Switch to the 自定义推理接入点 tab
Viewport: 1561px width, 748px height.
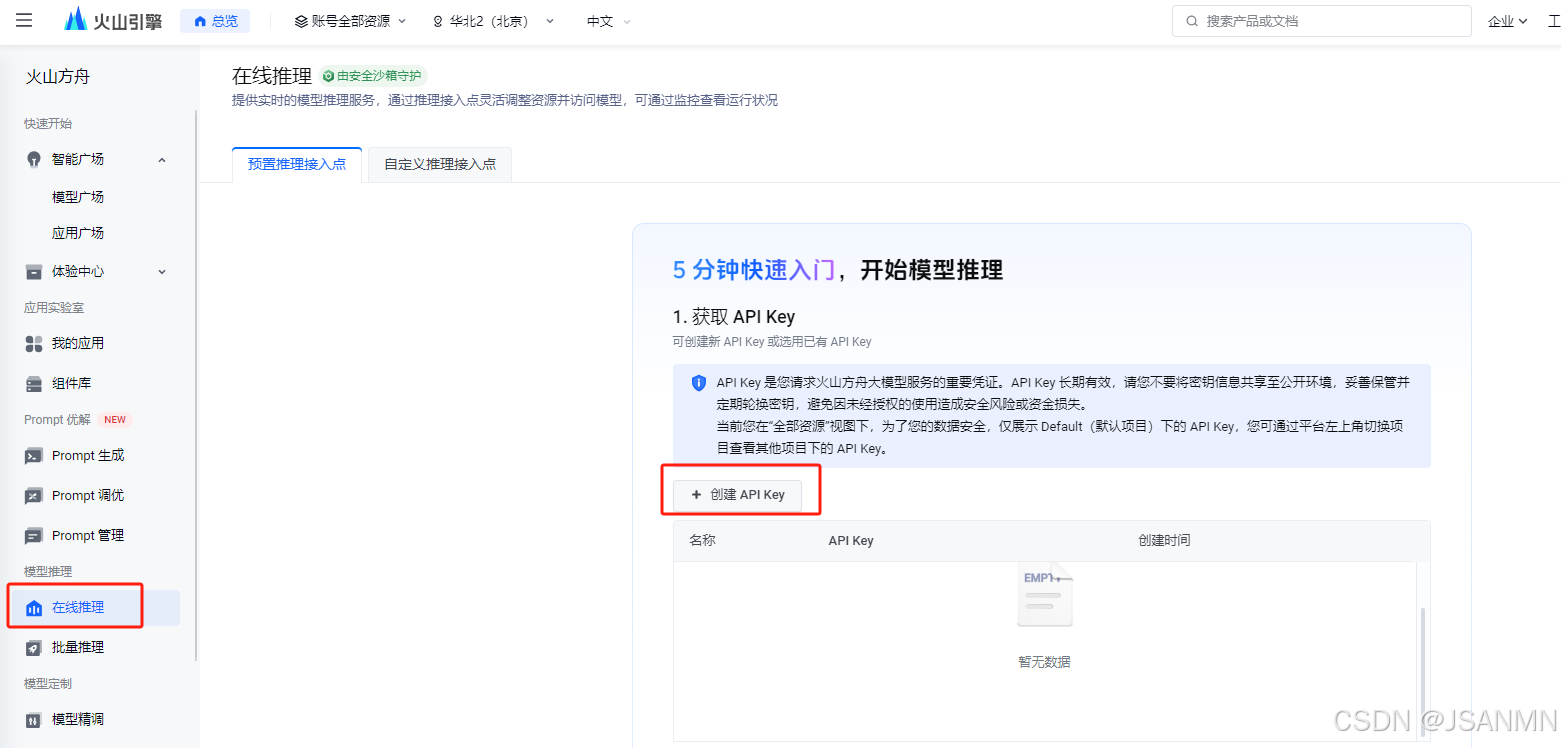(440, 164)
